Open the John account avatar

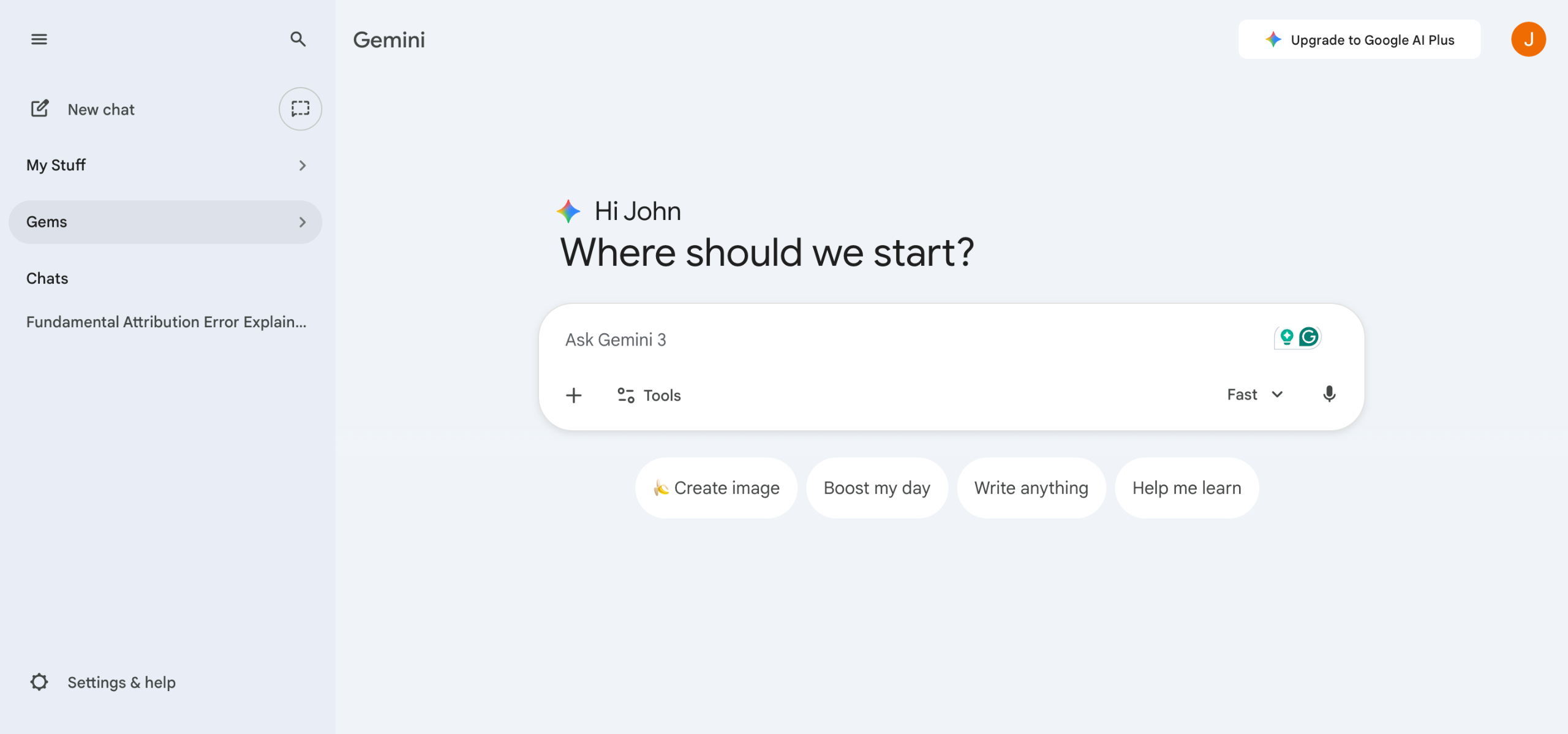click(x=1528, y=40)
